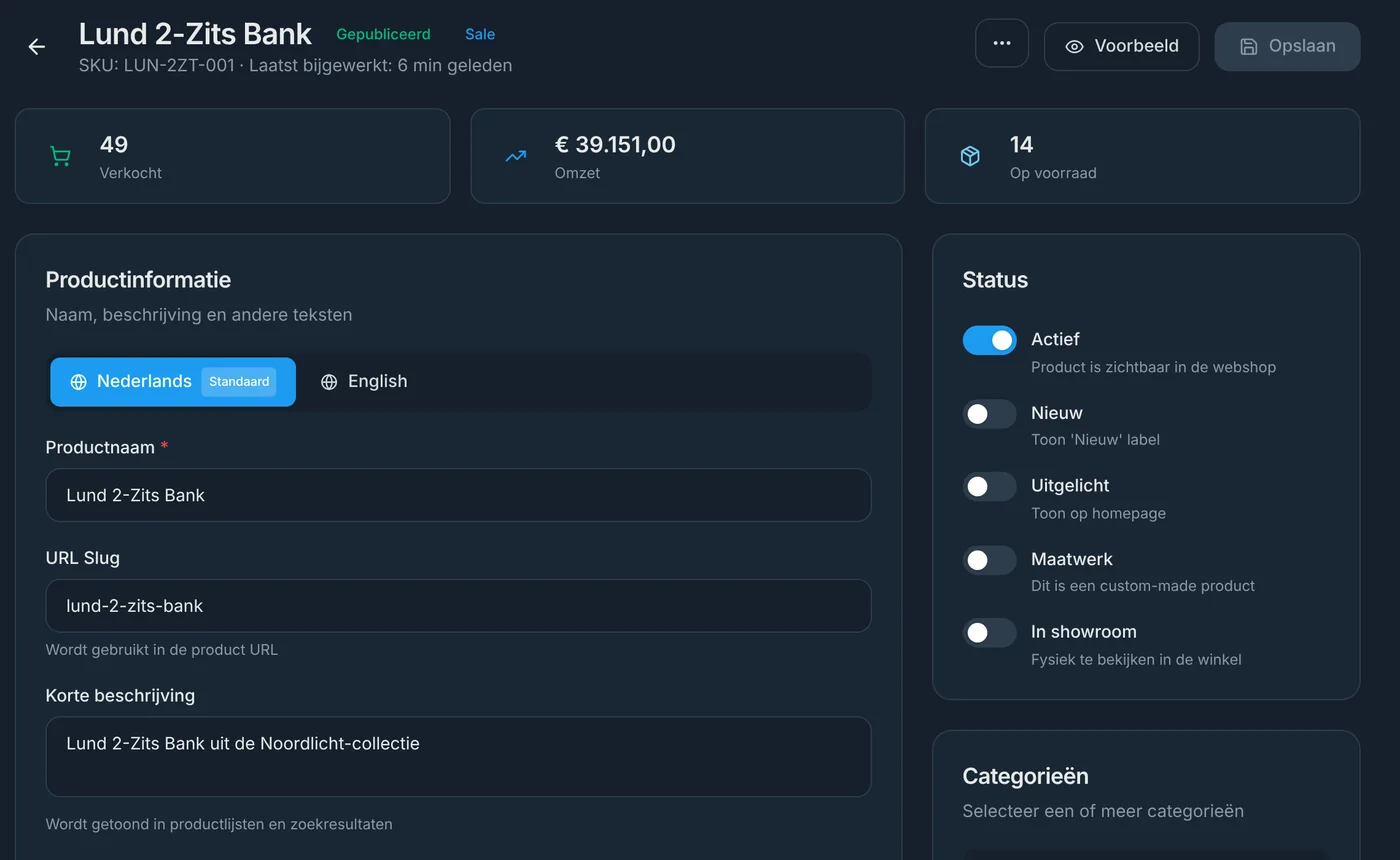The height and width of the screenshot is (860, 1400).
Task: Focus the URL Slug input field
Action: click(x=458, y=605)
